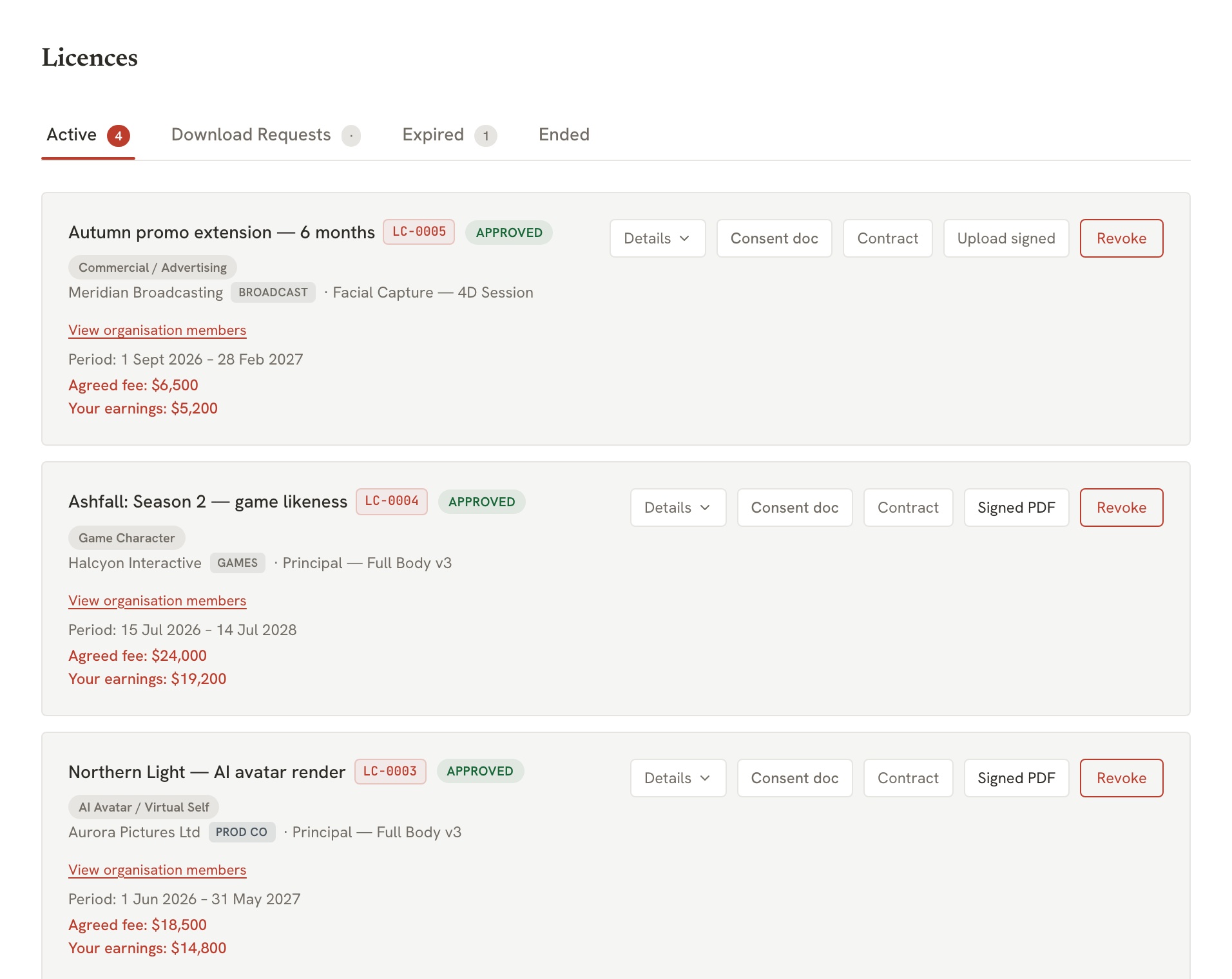Open Consent doc for Northern Light

794,778
